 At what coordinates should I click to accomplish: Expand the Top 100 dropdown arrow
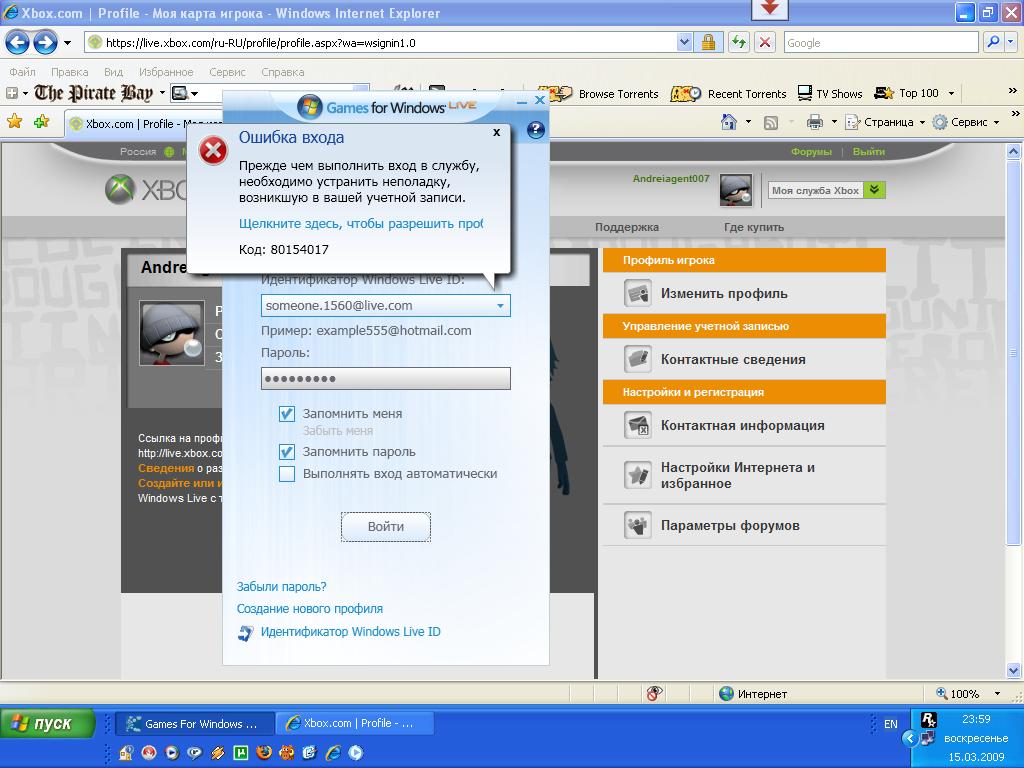tap(951, 93)
